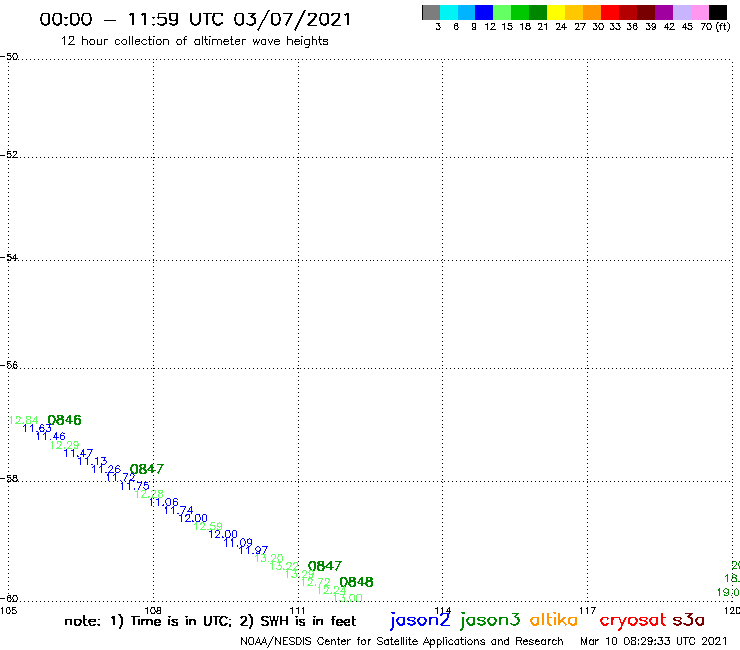The image size is (740, 650).
Task: Click the NOAA/NESDIS Center attribution text
Action: click(402, 642)
